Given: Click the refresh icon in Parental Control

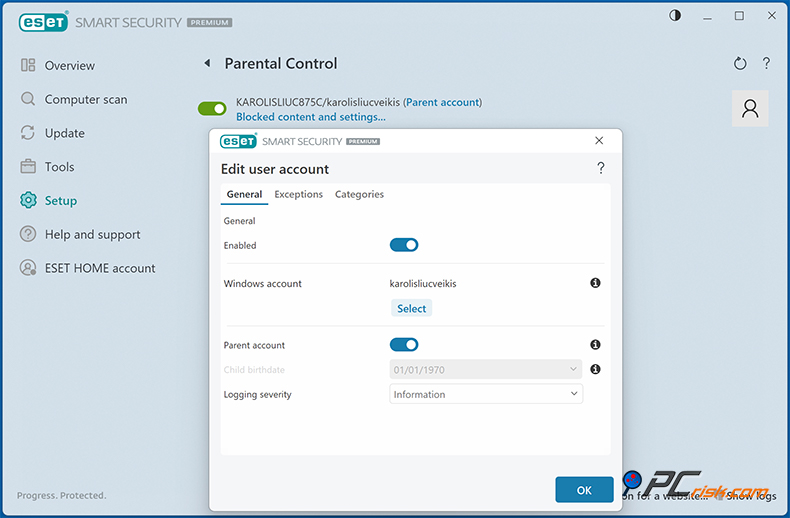Looking at the screenshot, I should pos(740,64).
